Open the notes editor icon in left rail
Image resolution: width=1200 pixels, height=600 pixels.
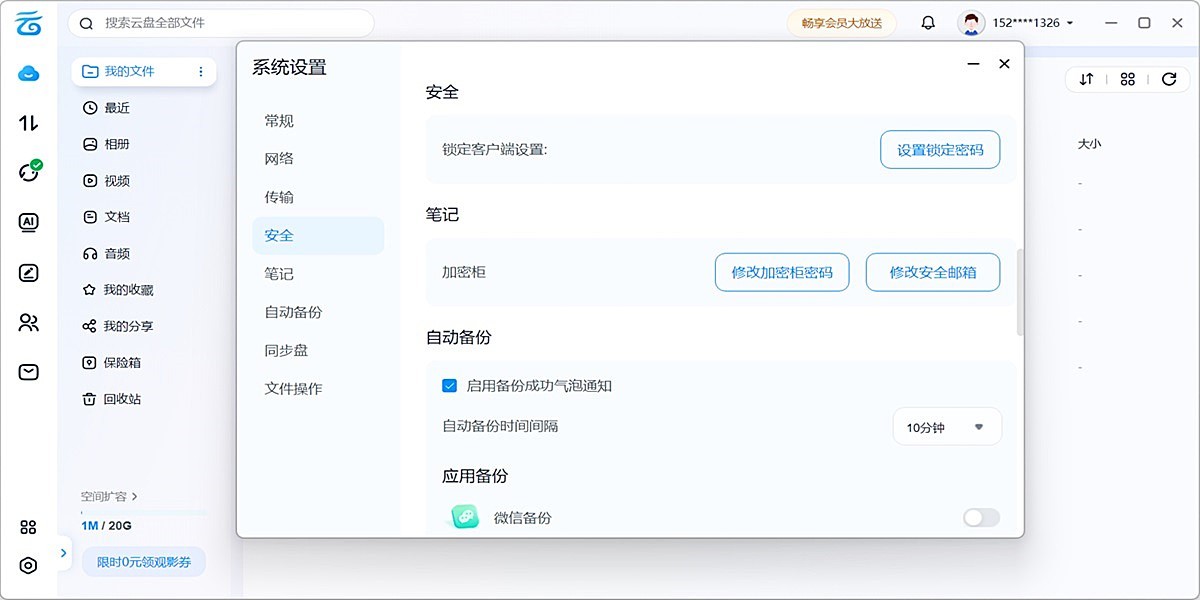tap(28, 272)
